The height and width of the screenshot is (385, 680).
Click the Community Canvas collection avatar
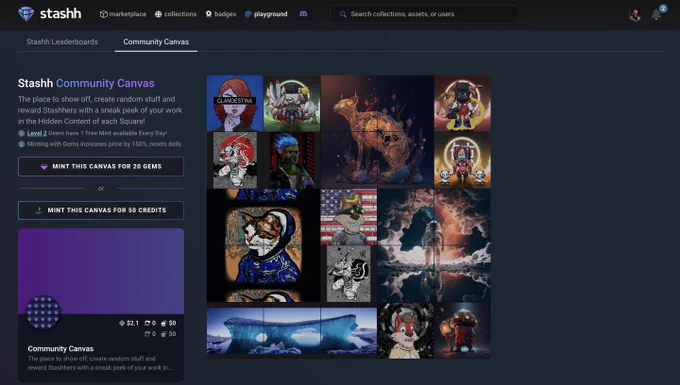pos(43,313)
